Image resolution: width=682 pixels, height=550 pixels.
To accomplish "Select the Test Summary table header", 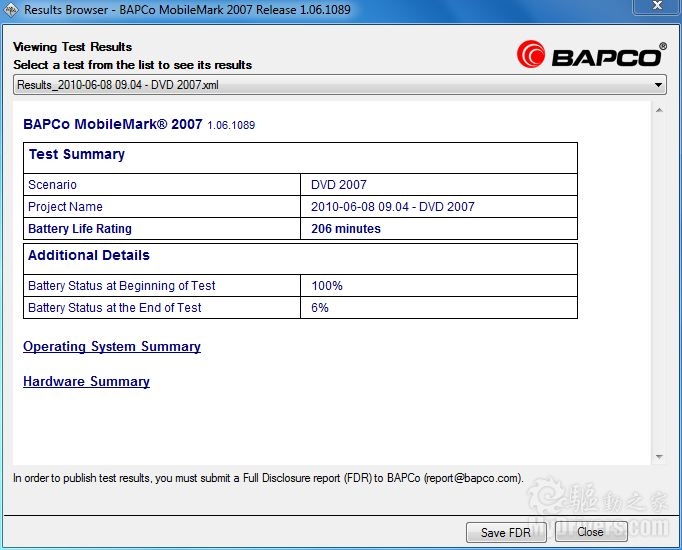I will pos(77,155).
